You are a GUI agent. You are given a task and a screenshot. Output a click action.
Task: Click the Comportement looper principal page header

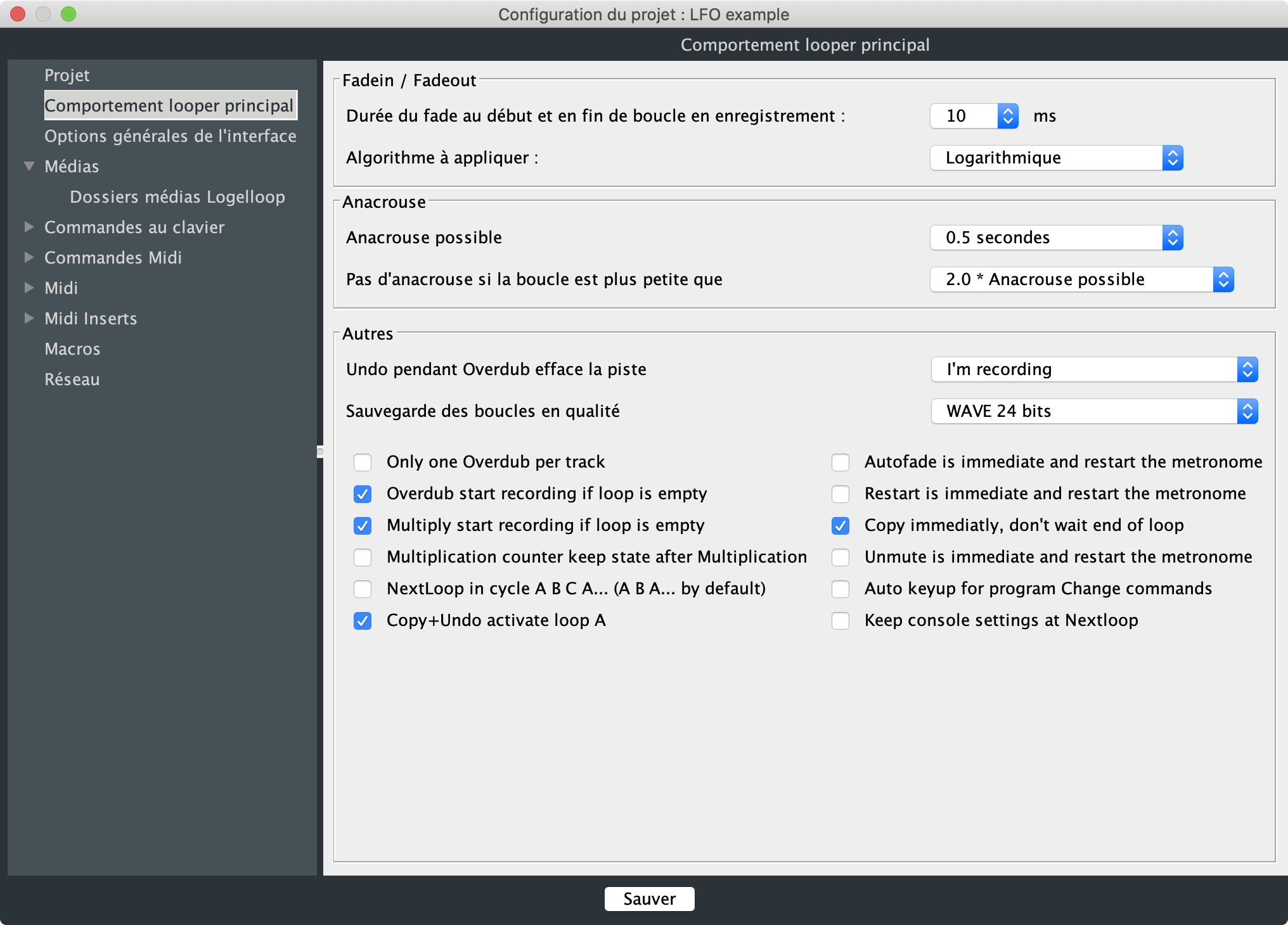pos(805,45)
